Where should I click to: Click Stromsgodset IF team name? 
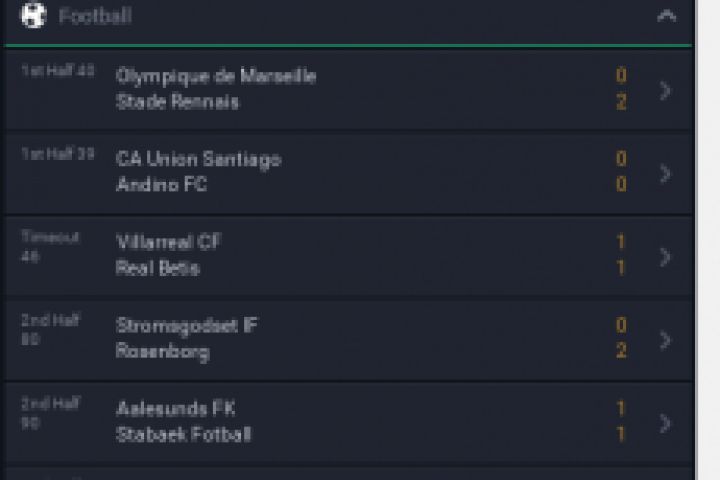(187, 325)
